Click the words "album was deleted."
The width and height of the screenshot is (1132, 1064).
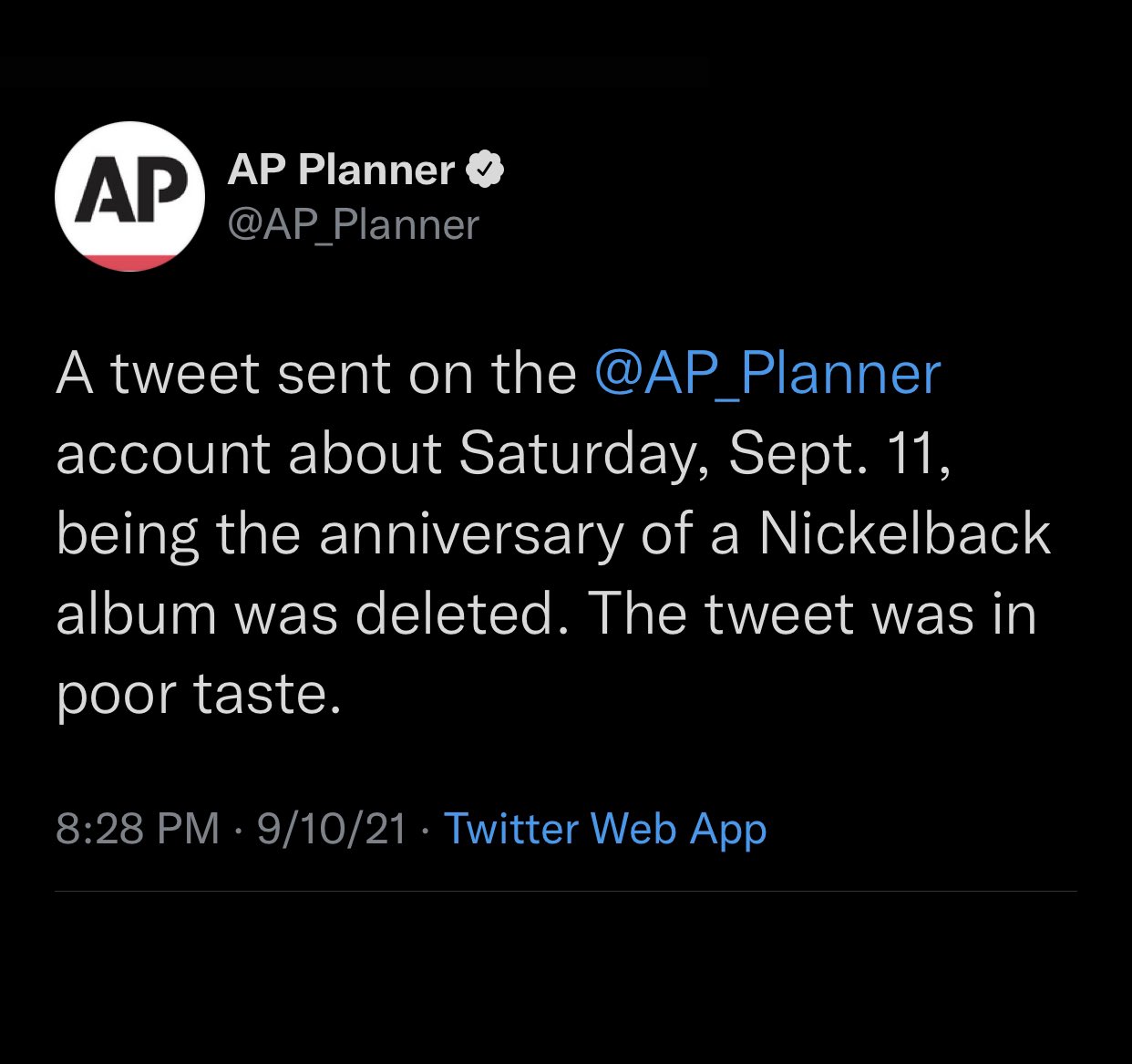[305, 614]
